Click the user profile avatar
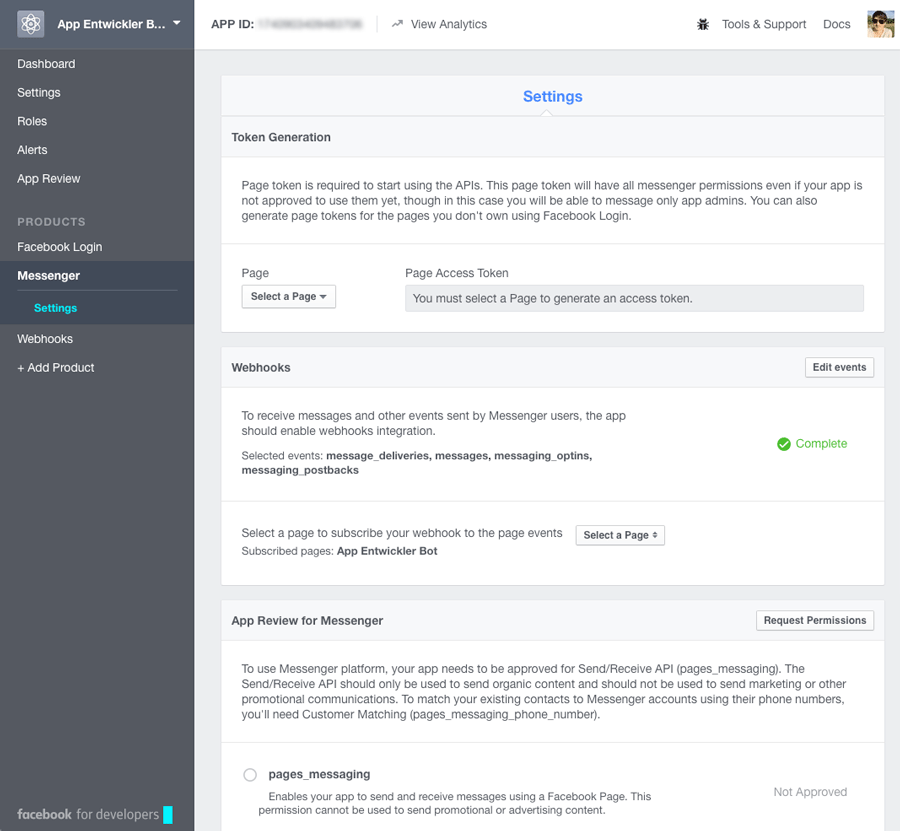The width and height of the screenshot is (900, 831). click(880, 24)
